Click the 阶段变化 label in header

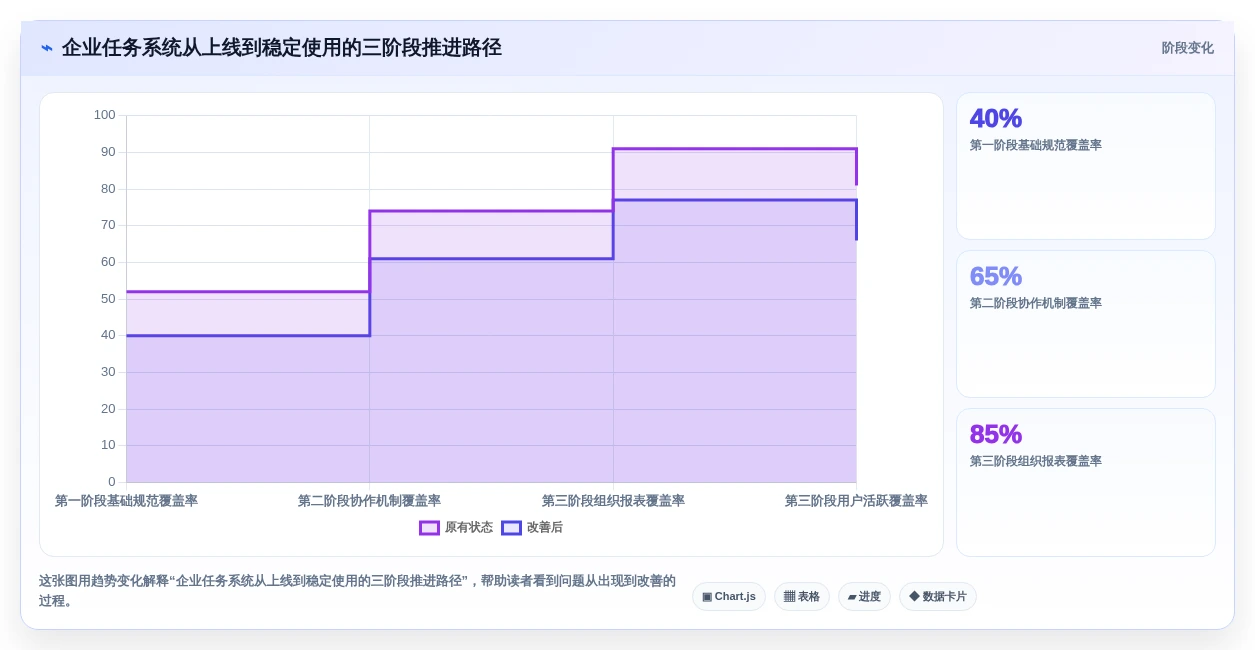click(x=1187, y=48)
